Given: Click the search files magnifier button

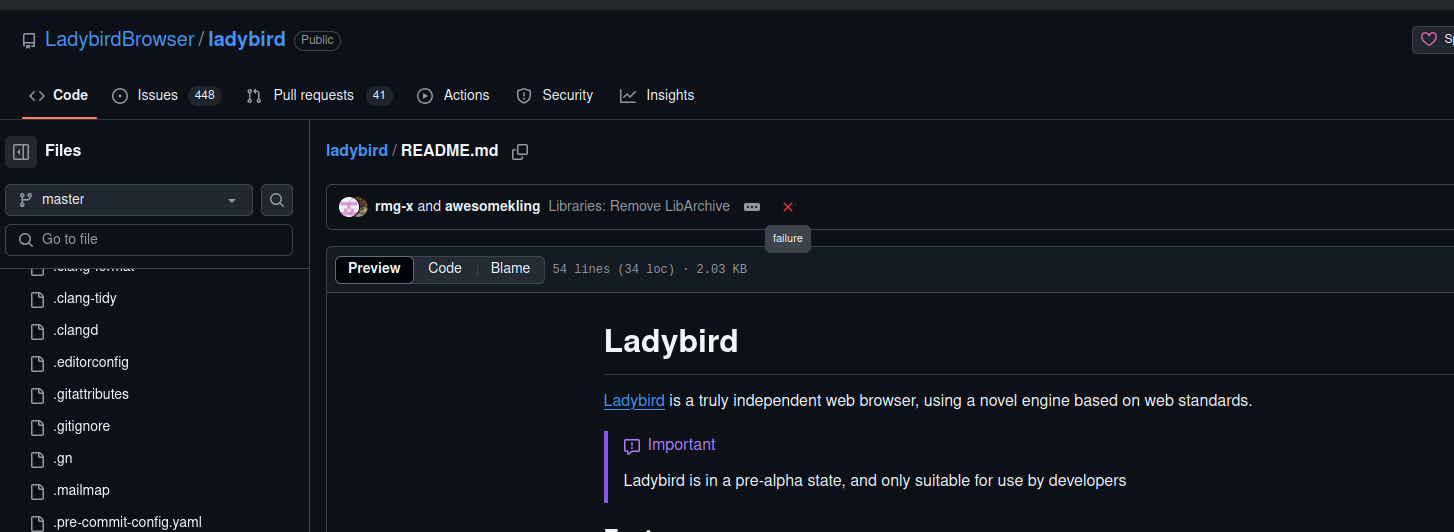Looking at the screenshot, I should point(277,200).
